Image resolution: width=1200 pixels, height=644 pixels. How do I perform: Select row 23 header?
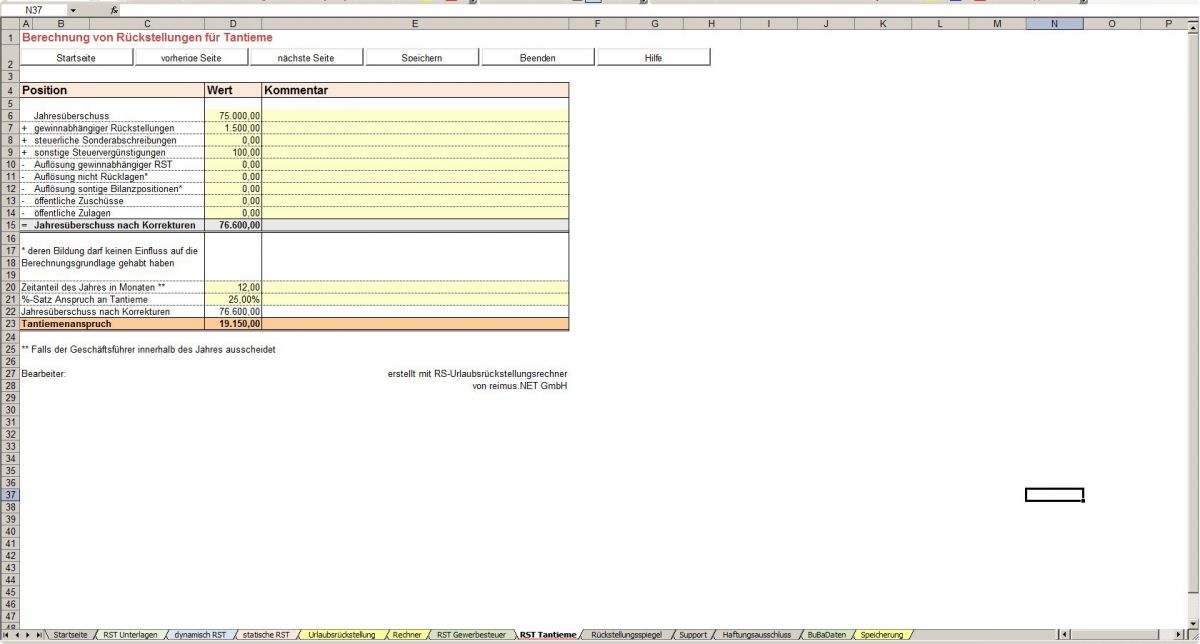9,324
